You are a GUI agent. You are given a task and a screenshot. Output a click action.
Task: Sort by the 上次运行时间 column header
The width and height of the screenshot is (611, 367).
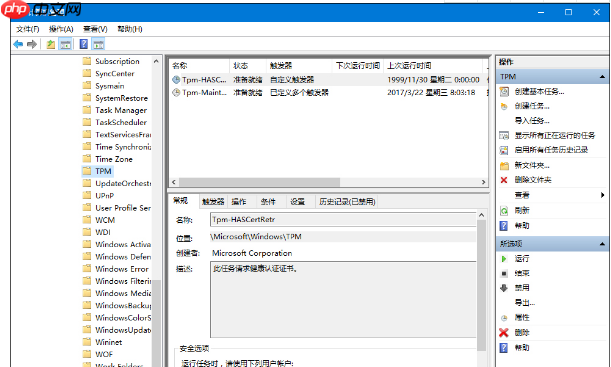434,66
